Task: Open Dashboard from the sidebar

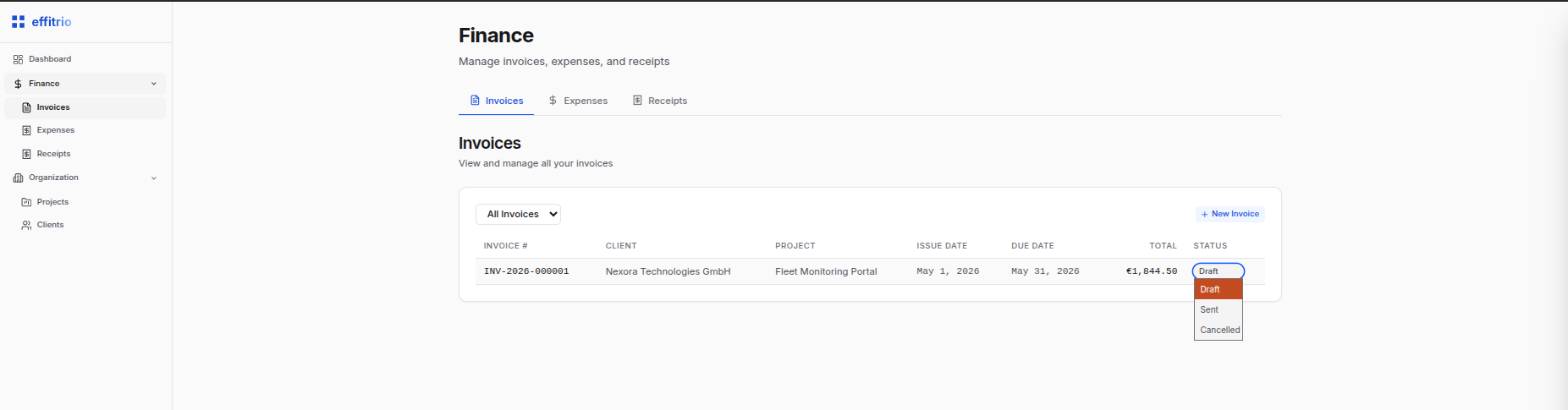Action: [85, 59]
